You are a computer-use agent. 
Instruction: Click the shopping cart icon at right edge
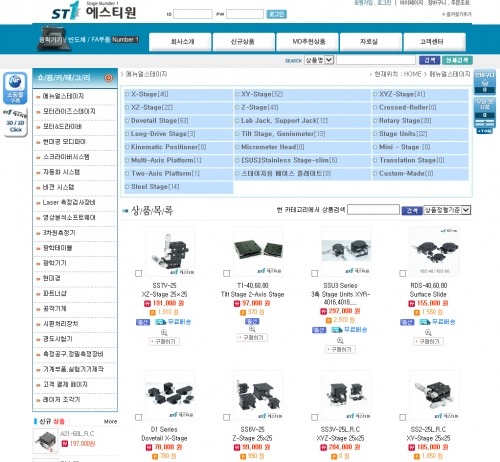485,82
